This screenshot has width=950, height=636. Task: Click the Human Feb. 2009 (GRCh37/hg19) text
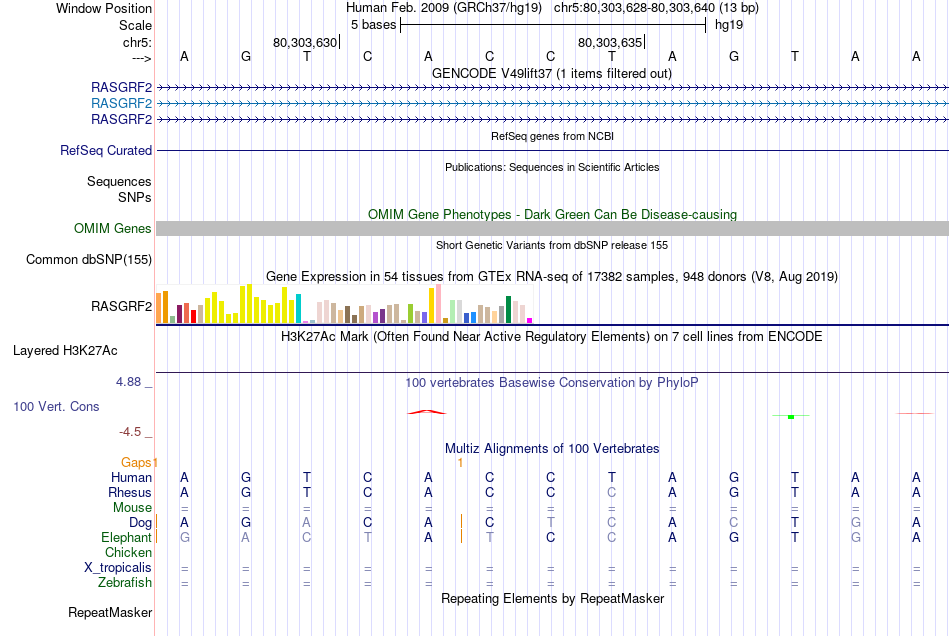pos(444,8)
